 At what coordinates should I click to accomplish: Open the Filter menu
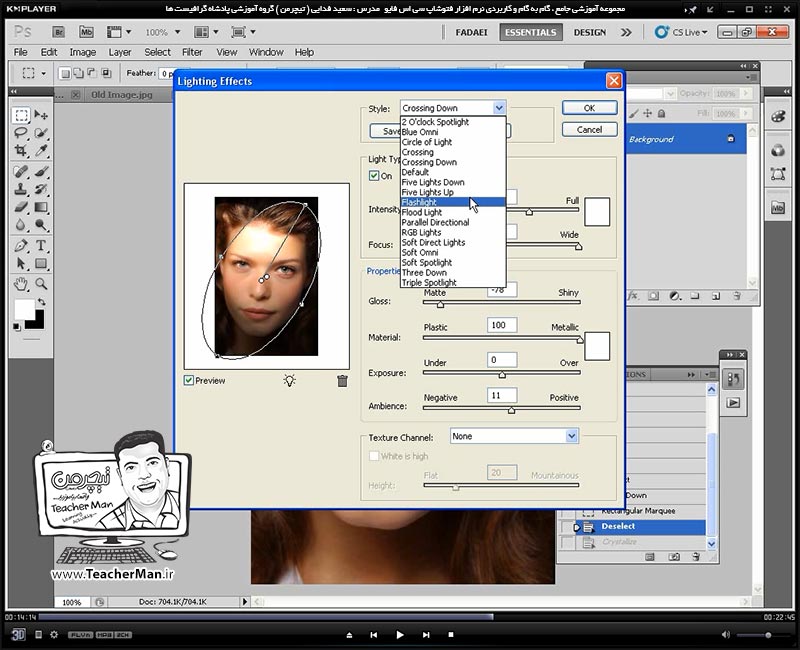192,52
